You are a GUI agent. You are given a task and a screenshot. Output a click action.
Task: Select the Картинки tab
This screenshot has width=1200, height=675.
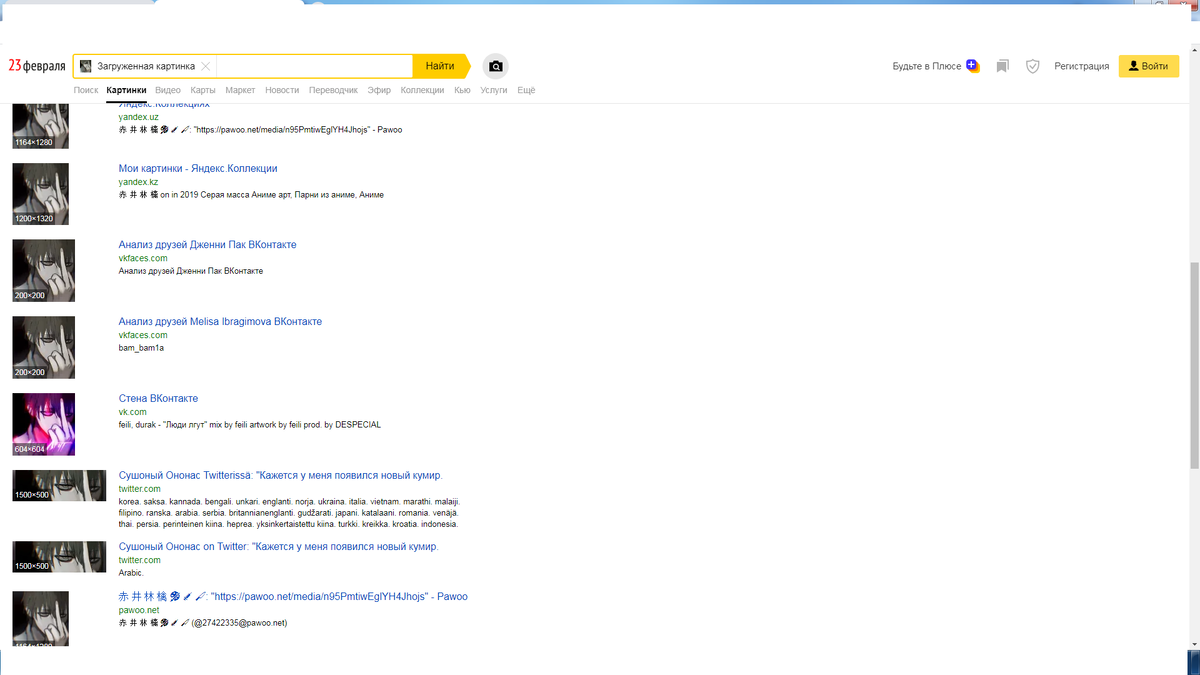(x=127, y=90)
